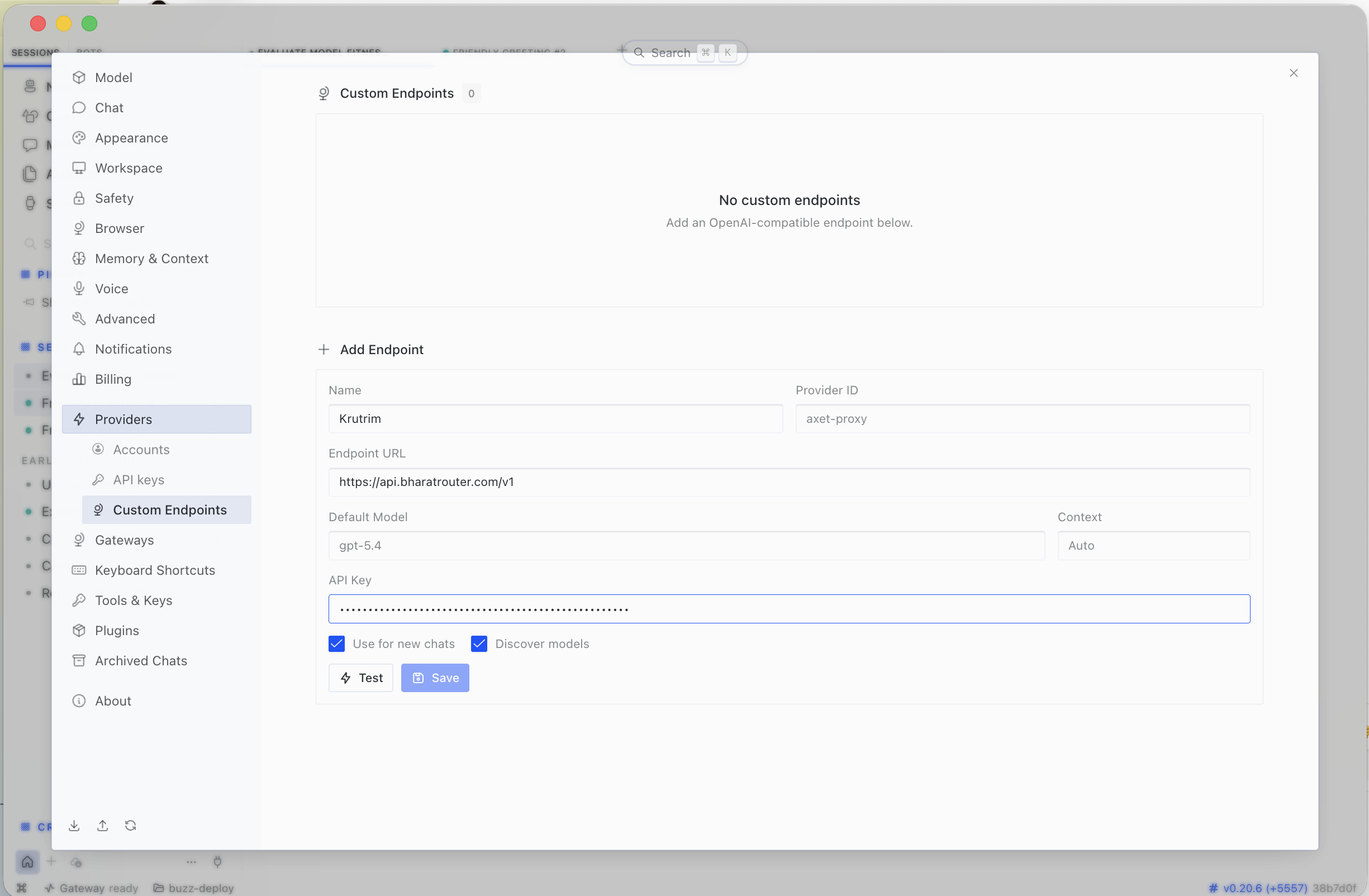
Task: Open Gateways settings
Action: pyautogui.click(x=156, y=540)
